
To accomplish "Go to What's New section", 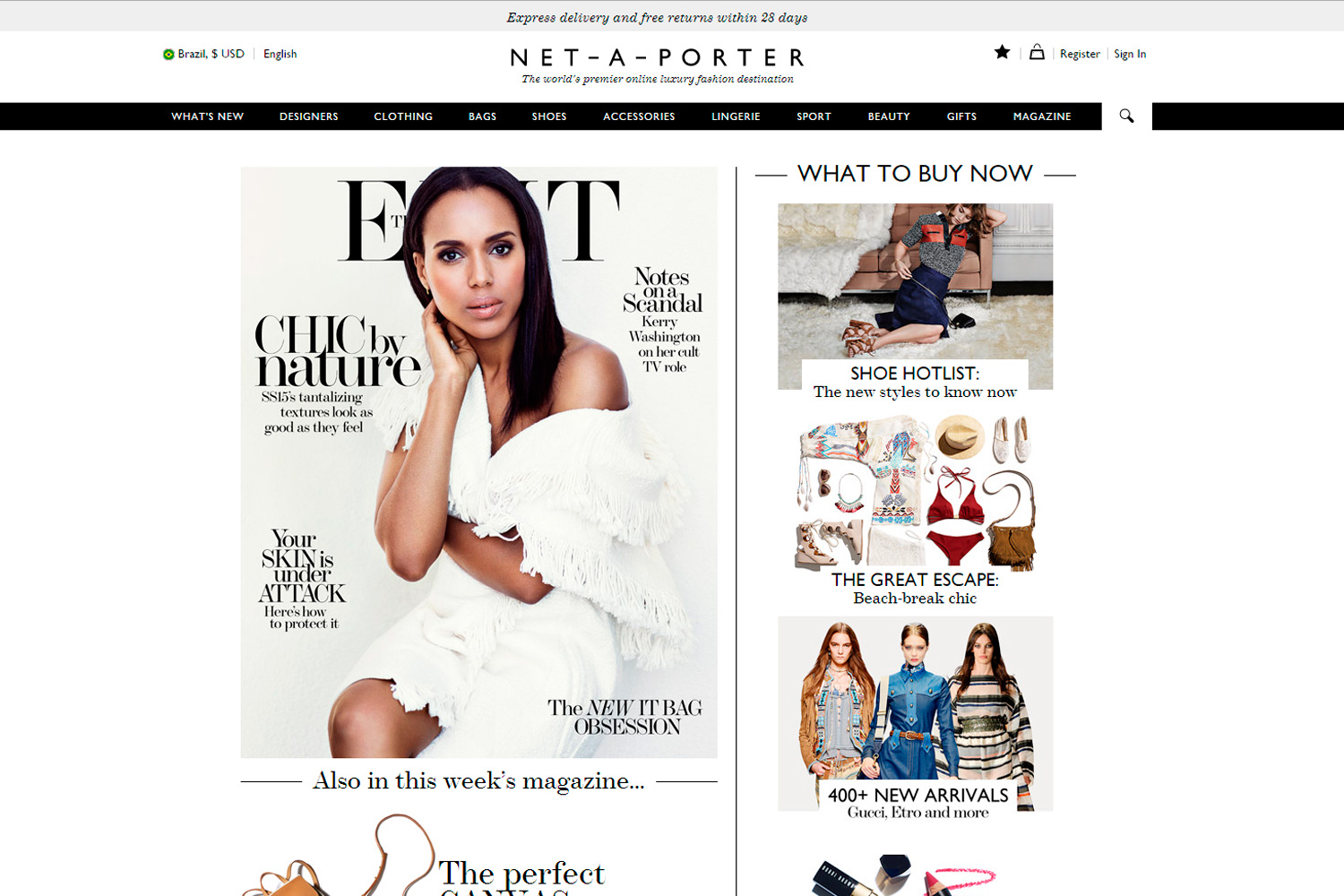I will pos(207,116).
